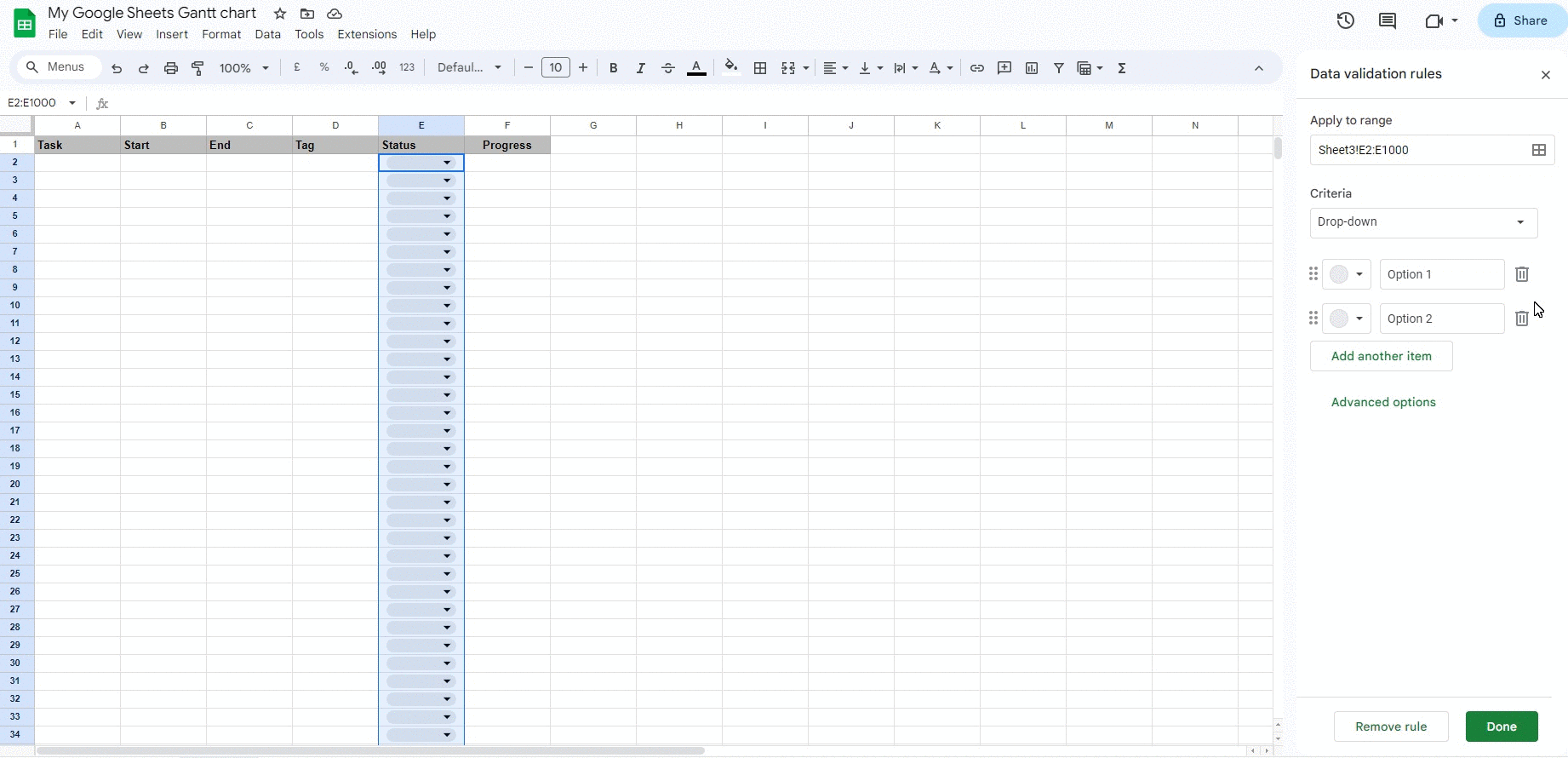The width and height of the screenshot is (1568, 758).
Task: Open the Data menu
Action: (x=267, y=35)
